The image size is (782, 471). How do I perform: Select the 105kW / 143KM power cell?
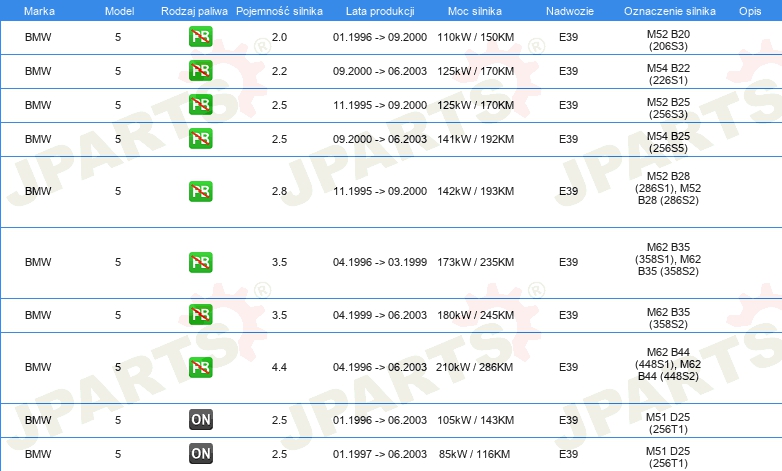475,420
